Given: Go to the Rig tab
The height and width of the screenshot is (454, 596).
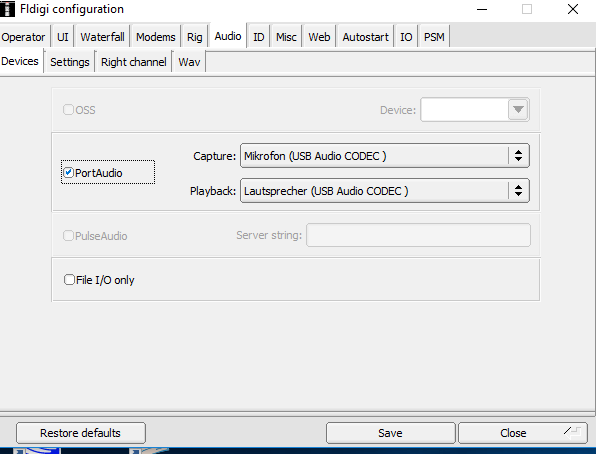Looking at the screenshot, I should tap(194, 37).
